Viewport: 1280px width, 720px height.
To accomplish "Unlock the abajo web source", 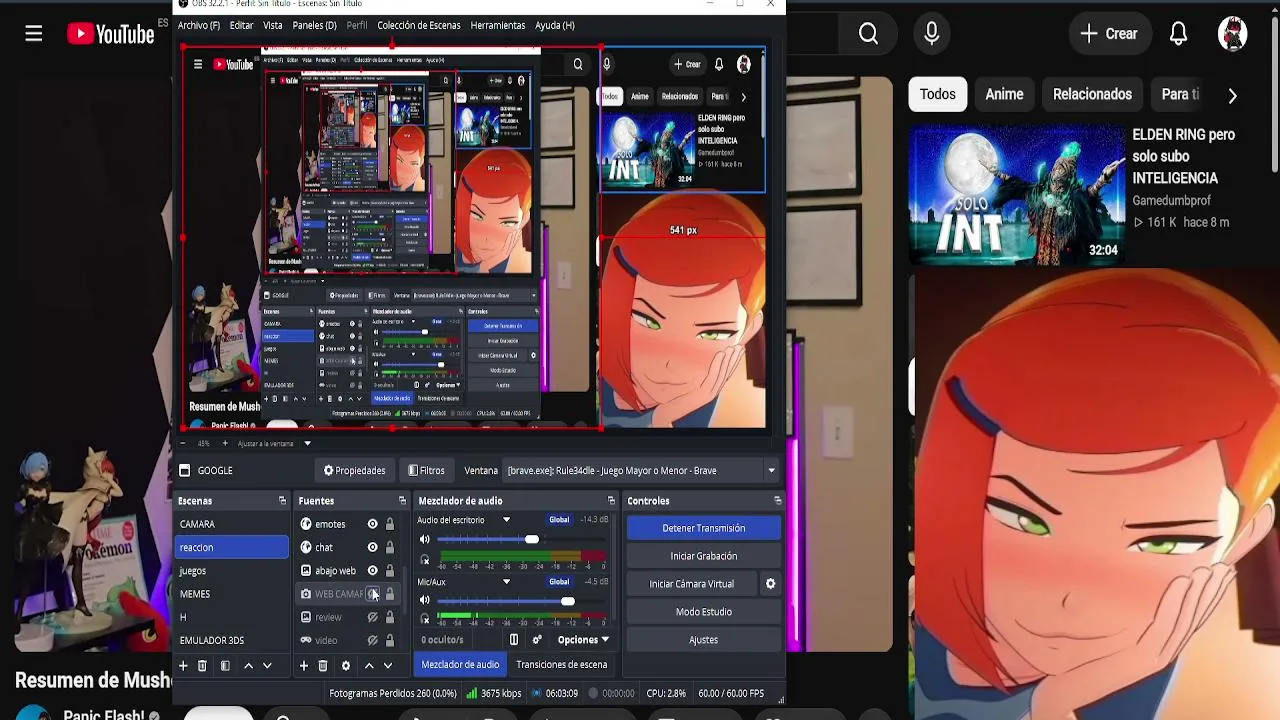I will (x=390, y=571).
